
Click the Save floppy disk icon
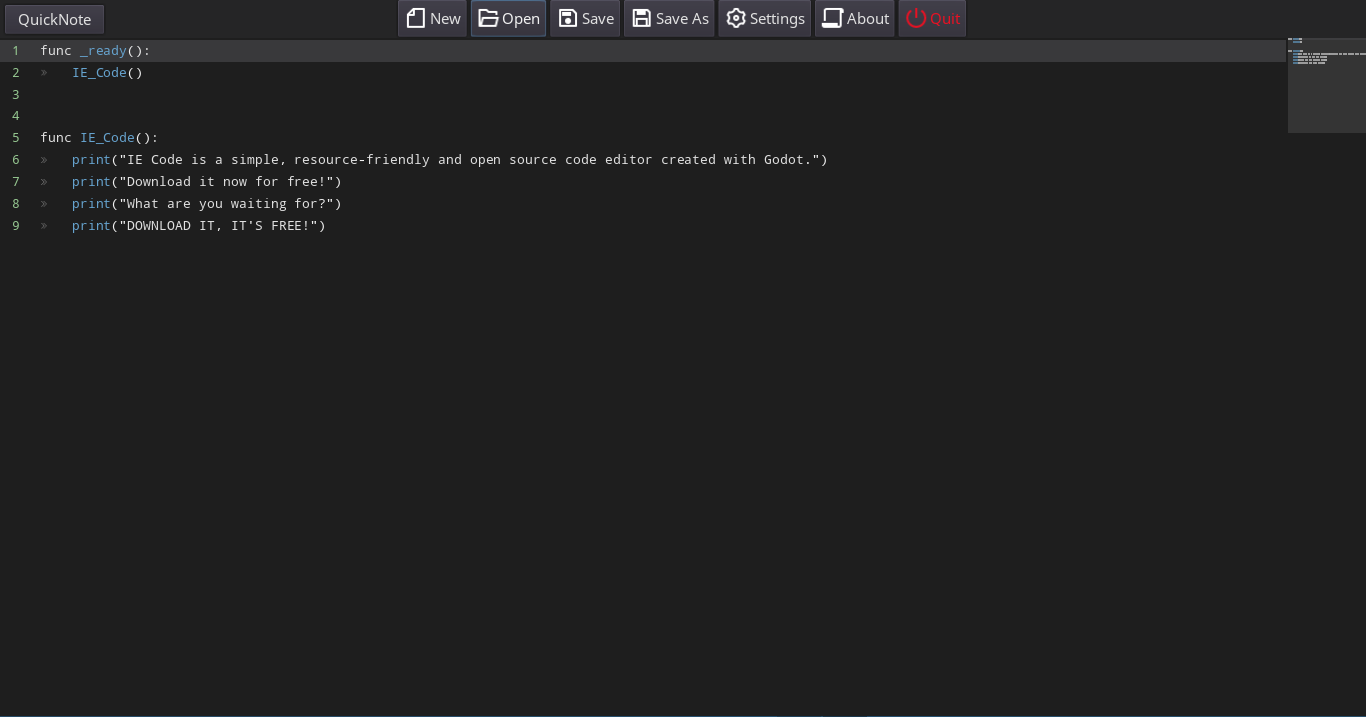(x=568, y=18)
